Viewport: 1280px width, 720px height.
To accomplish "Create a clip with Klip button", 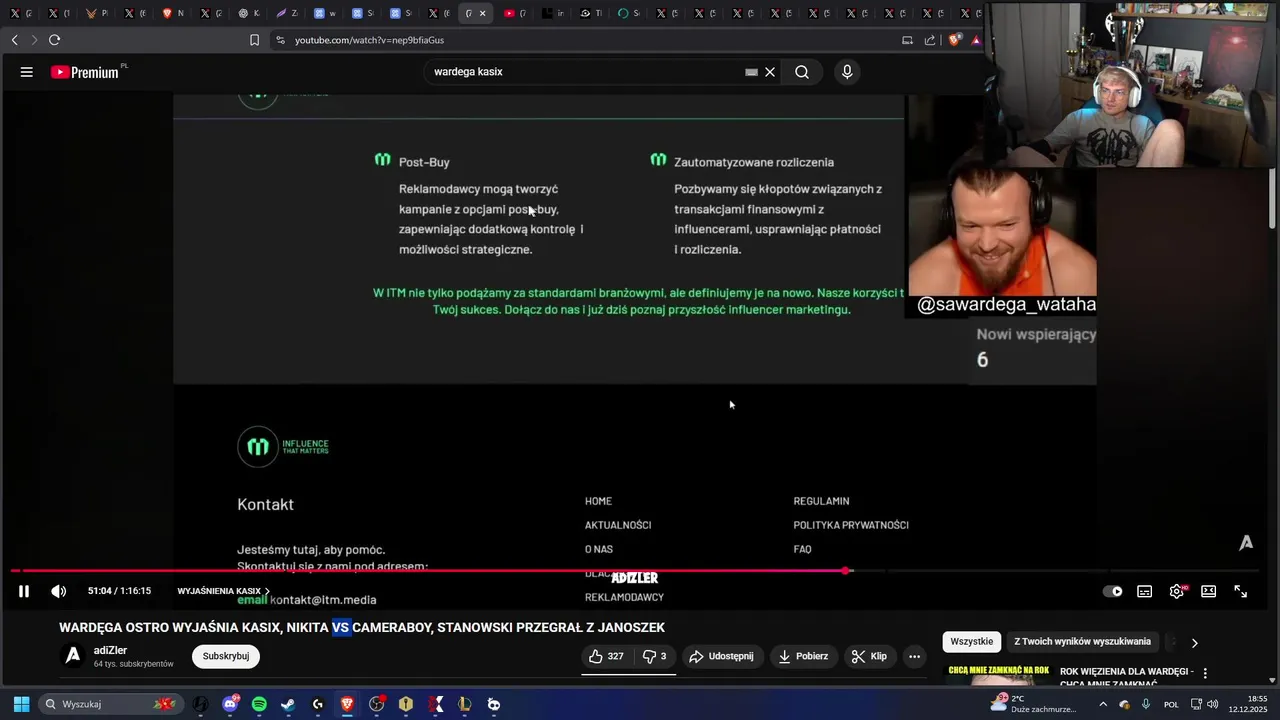I will point(870,656).
